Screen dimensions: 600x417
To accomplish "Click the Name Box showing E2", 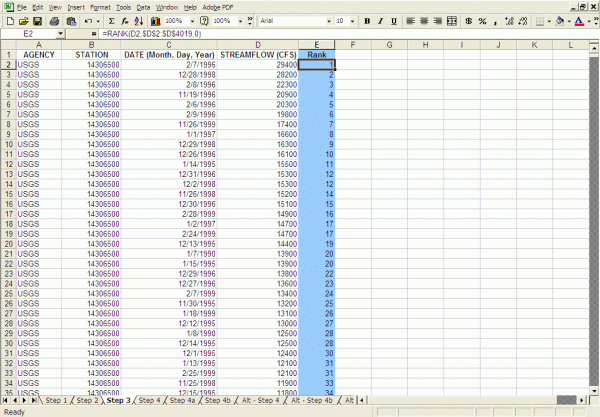I will (x=29, y=34).
